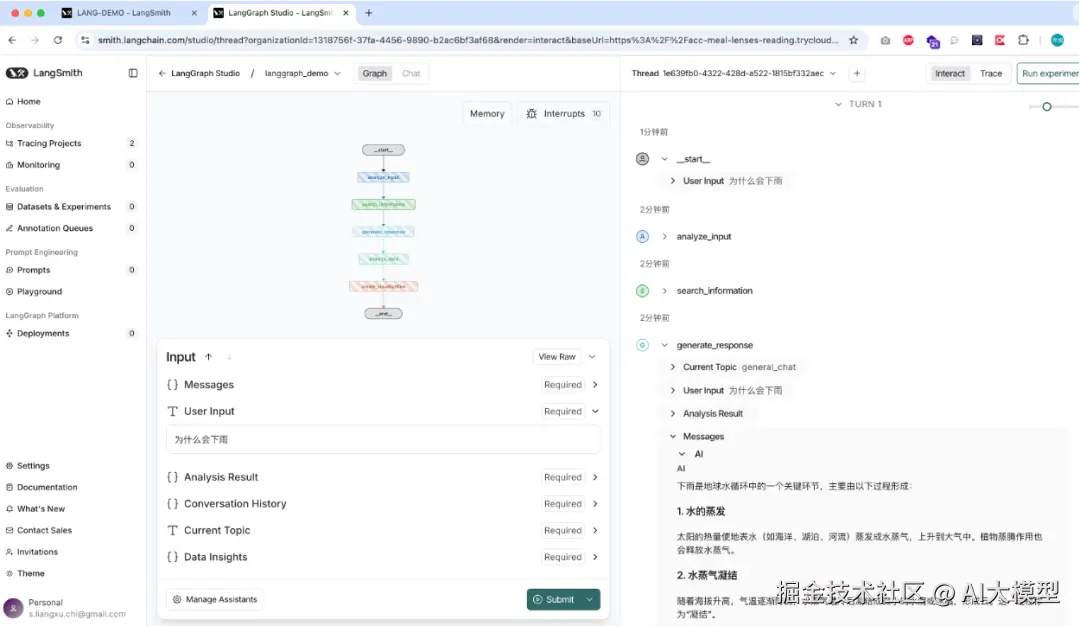1080x626 pixels.
Task: Adjust the slider handle beside TURN 1
Action: [1047, 107]
